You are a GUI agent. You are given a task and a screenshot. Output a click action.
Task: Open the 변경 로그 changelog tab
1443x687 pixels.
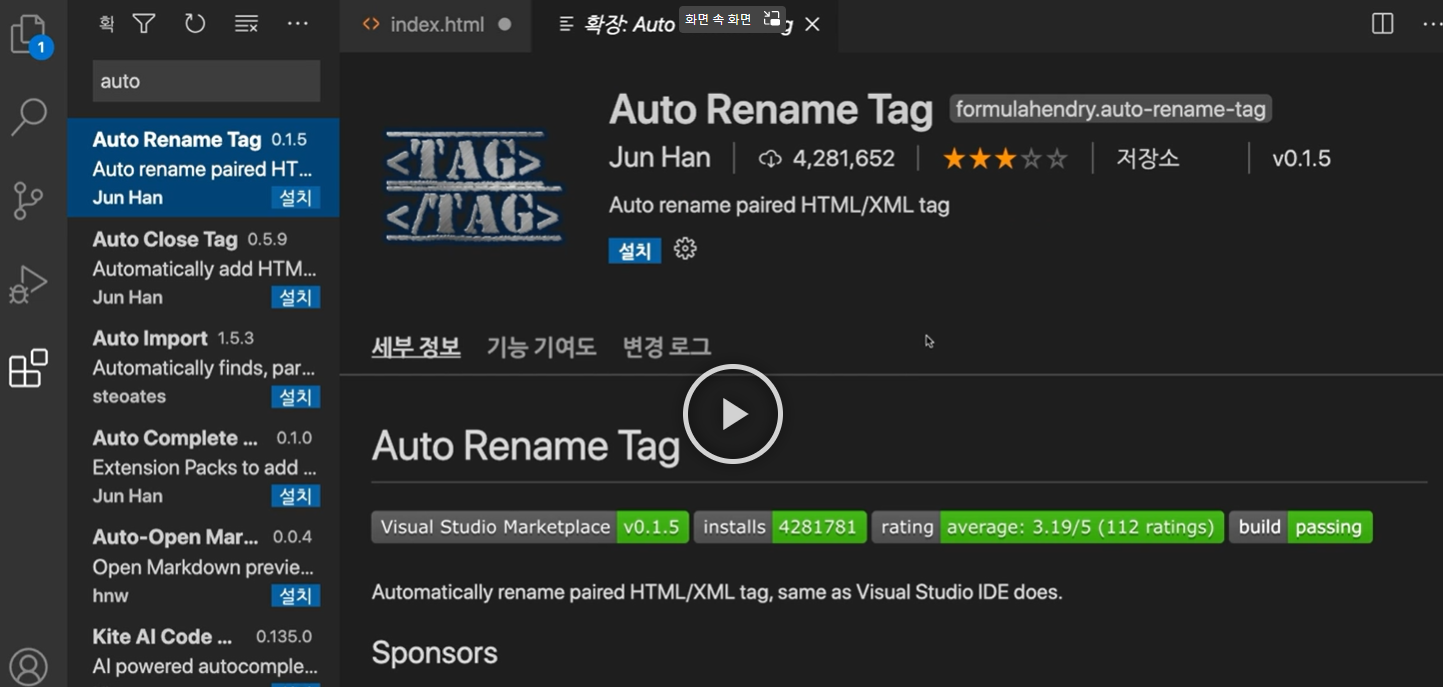667,347
